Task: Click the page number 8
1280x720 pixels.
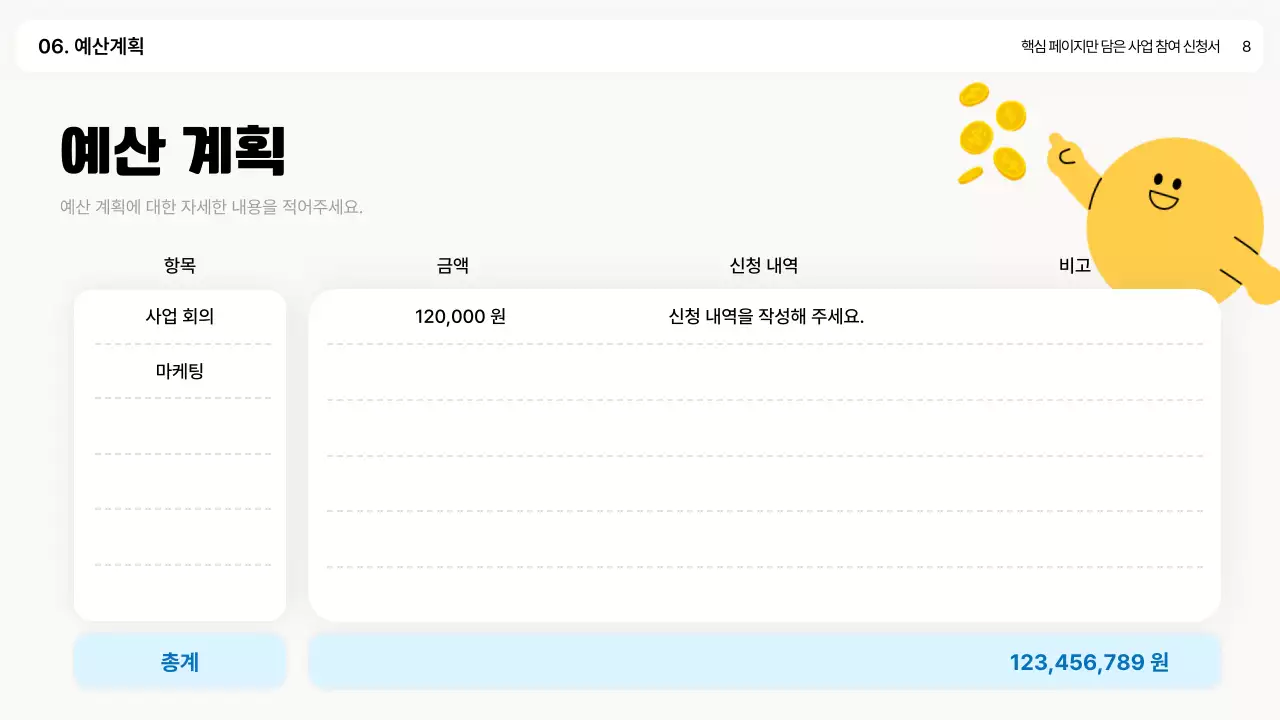Action: pyautogui.click(x=1246, y=46)
